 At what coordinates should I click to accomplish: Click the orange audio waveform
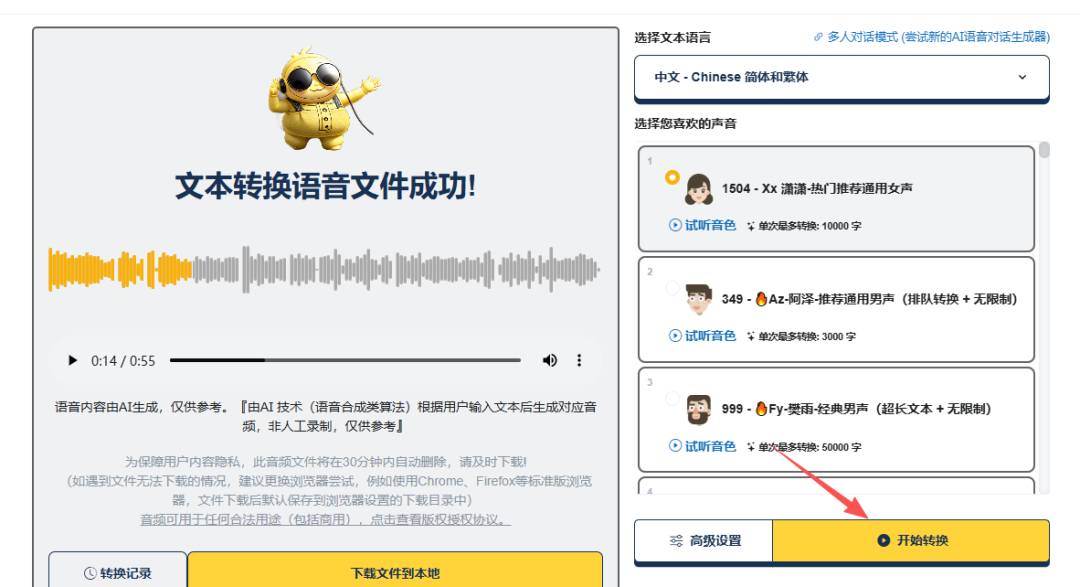[120, 269]
